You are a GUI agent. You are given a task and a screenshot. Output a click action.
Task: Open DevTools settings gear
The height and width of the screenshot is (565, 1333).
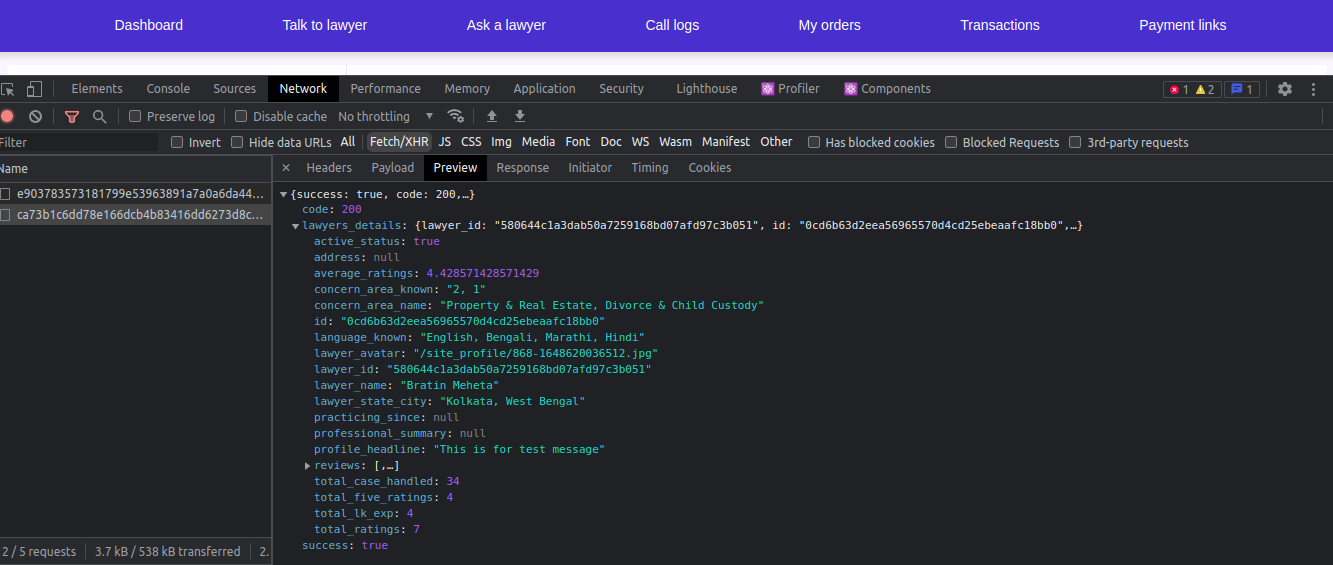[x=1285, y=89]
